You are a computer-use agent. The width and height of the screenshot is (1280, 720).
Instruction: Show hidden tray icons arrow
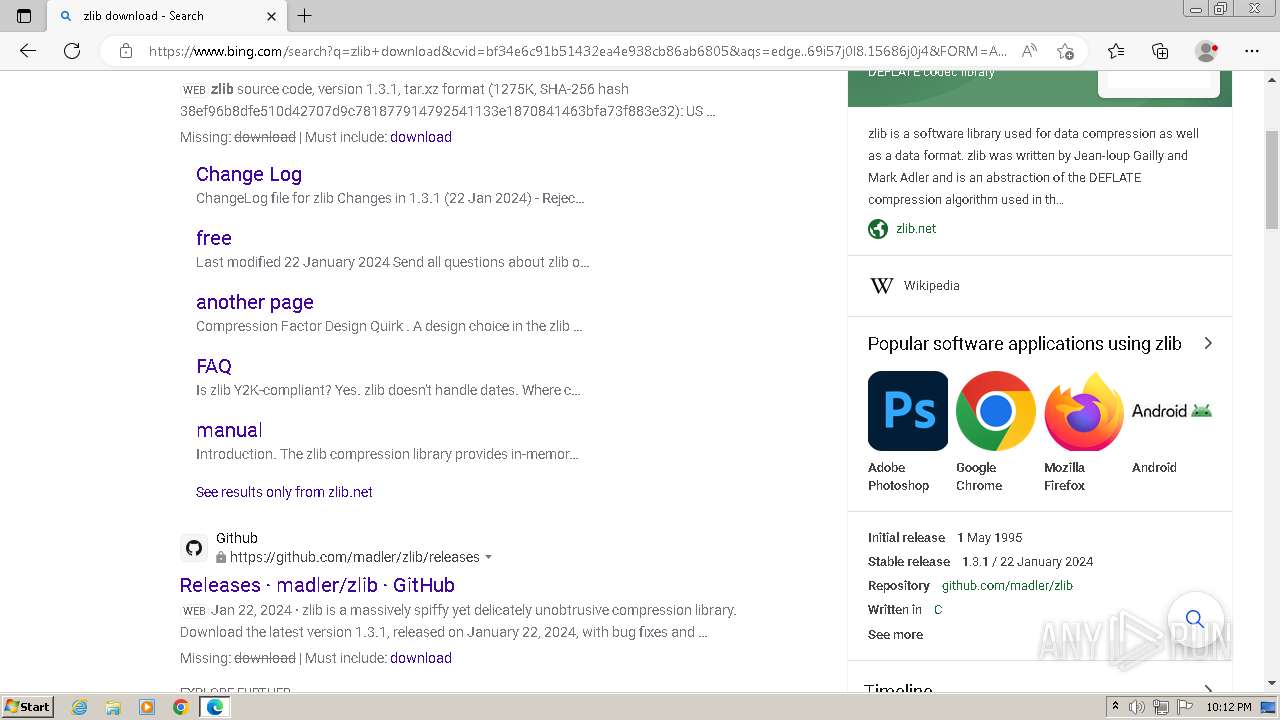click(x=1115, y=707)
